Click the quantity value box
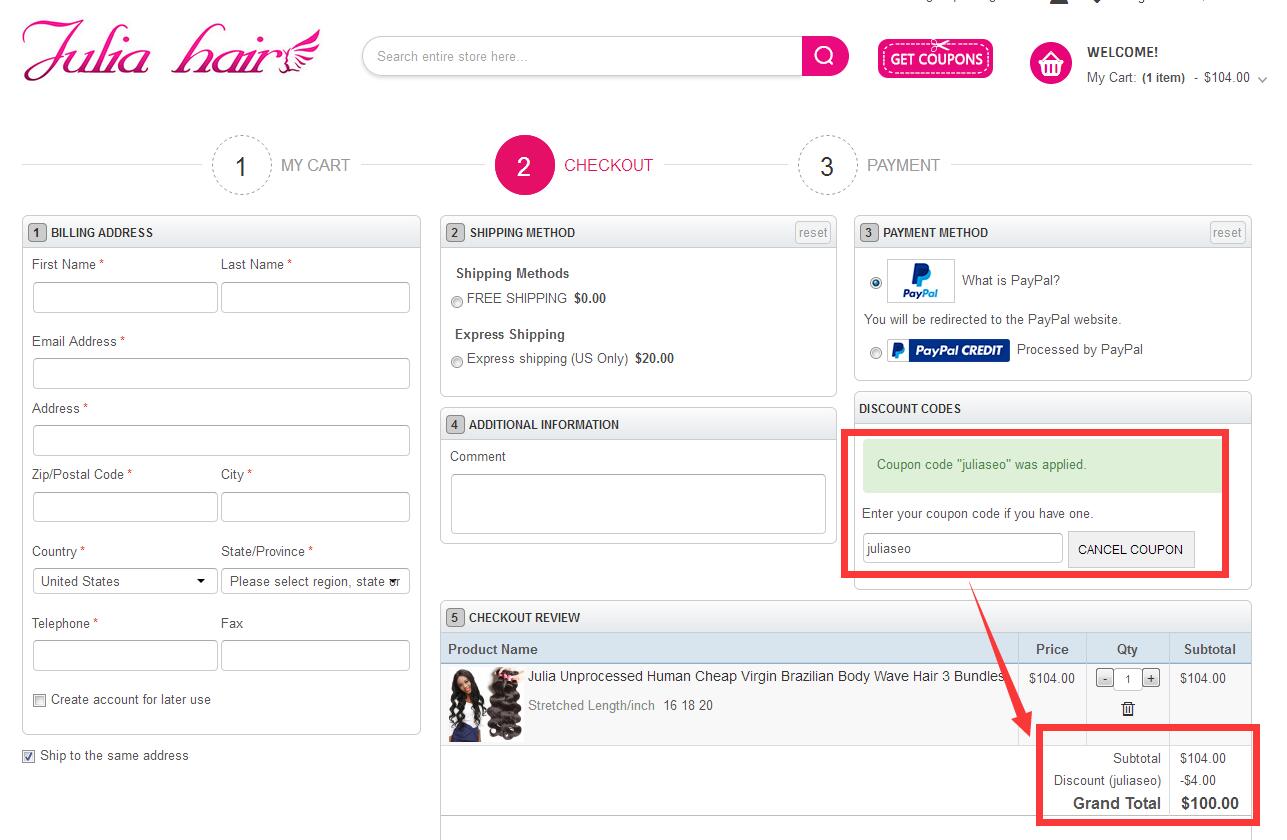This screenshot has width=1287, height=840. pyautogui.click(x=1128, y=679)
